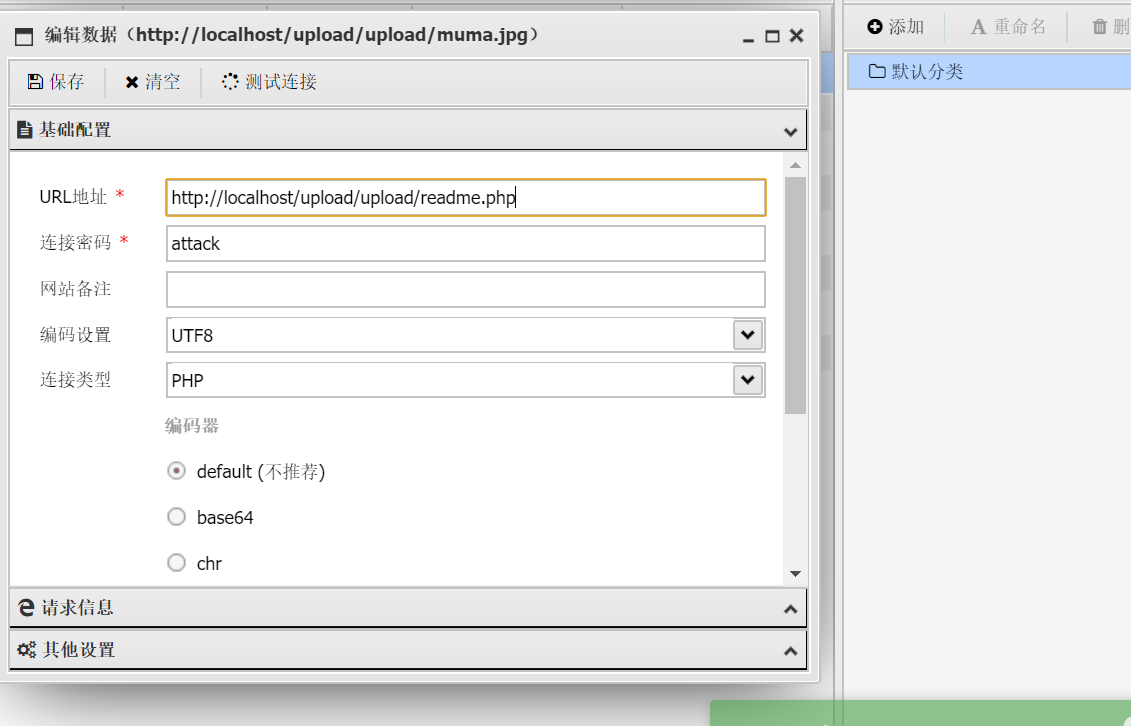The image size is (1131, 726).
Task: Click the Clear (清空) X icon
Action: (x=132, y=82)
